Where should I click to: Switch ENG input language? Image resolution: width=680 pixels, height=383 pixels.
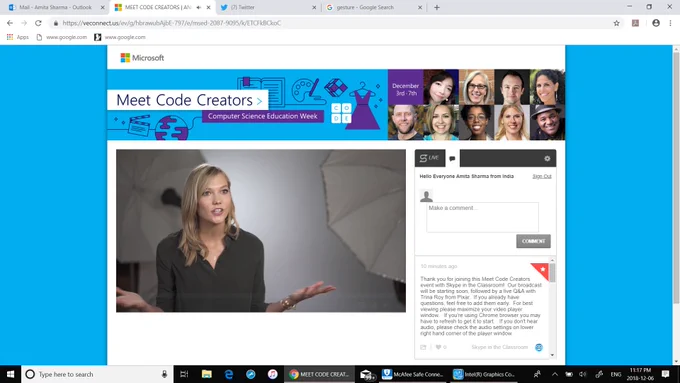tap(615, 374)
